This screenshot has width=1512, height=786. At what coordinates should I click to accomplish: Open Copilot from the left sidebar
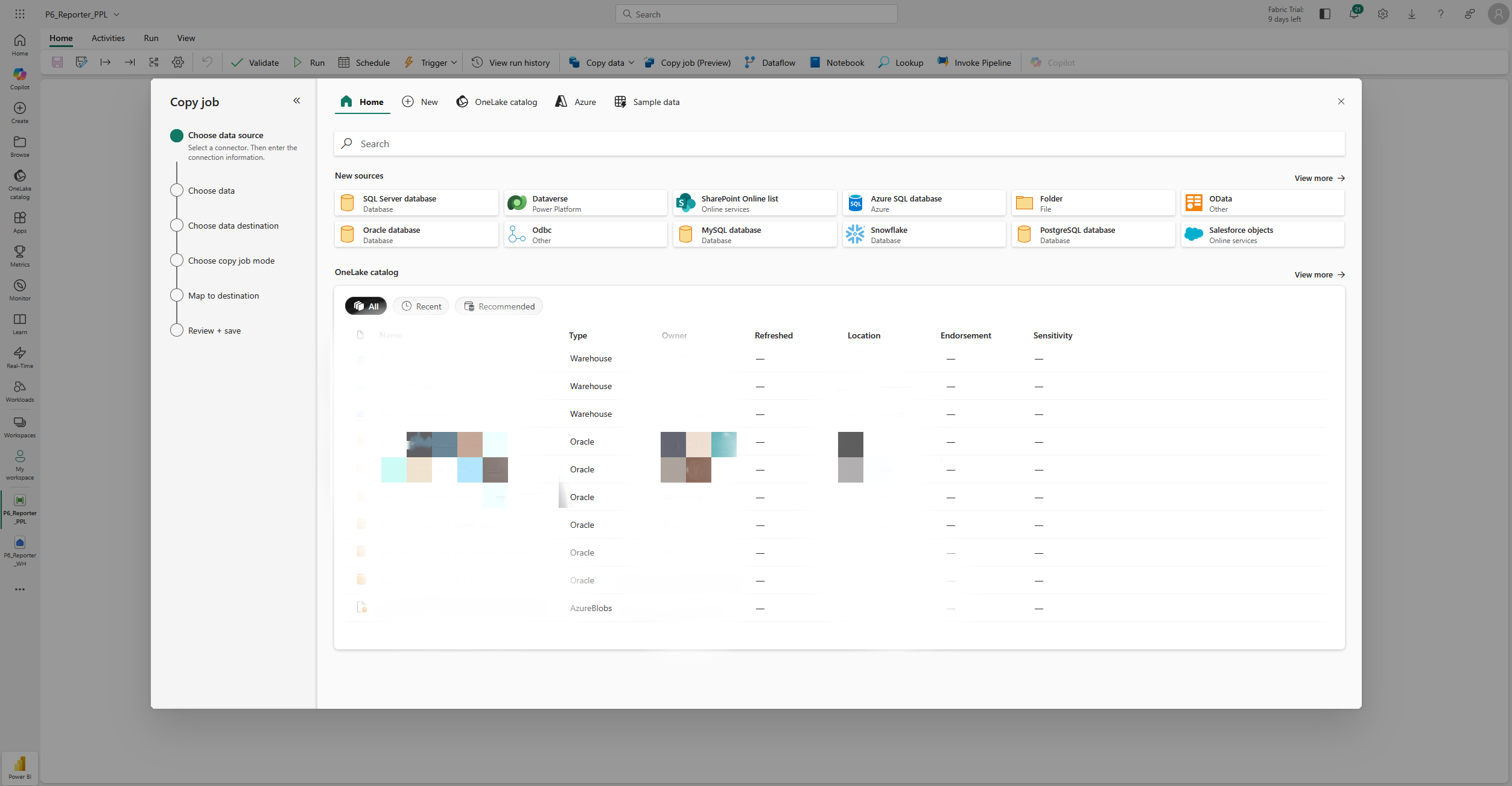pos(19,78)
